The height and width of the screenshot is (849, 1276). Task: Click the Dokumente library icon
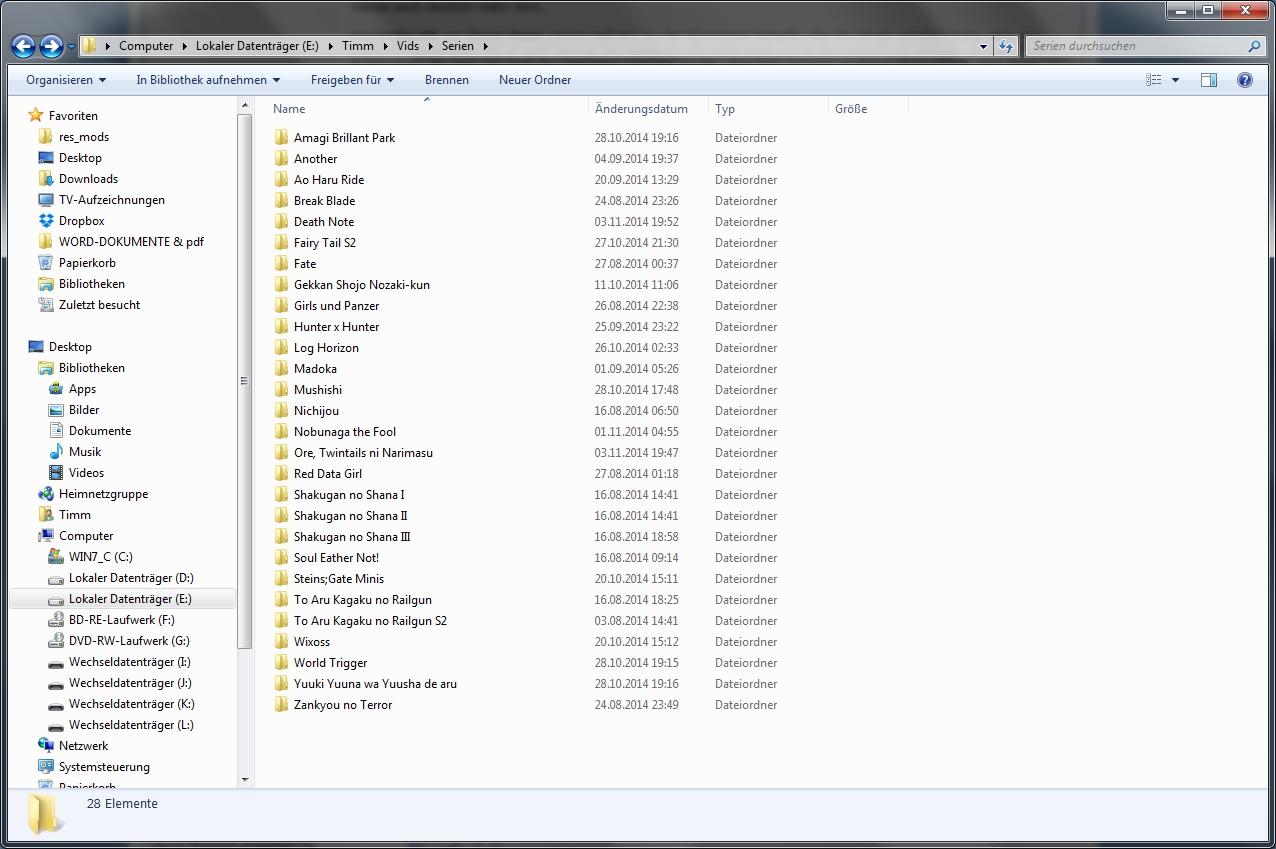point(56,431)
